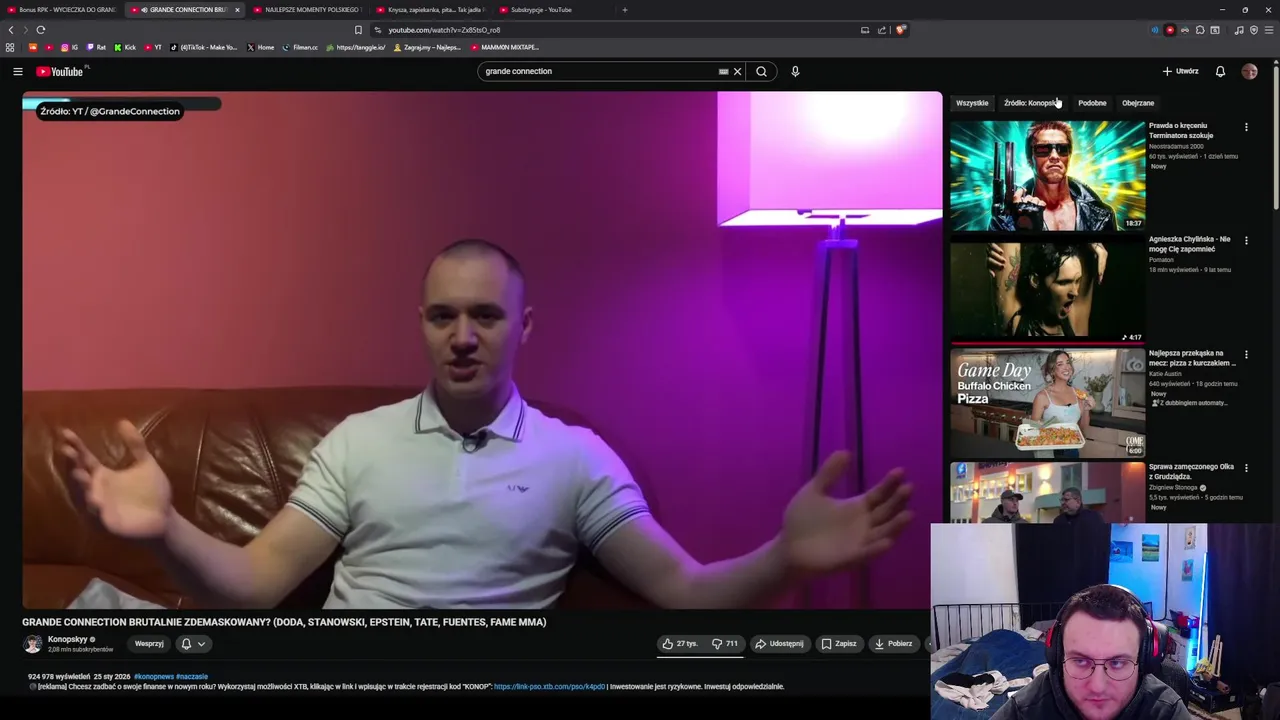Open the browser apps grid icon
Viewport: 1280px width, 720px height.
pyautogui.click(x=10, y=47)
